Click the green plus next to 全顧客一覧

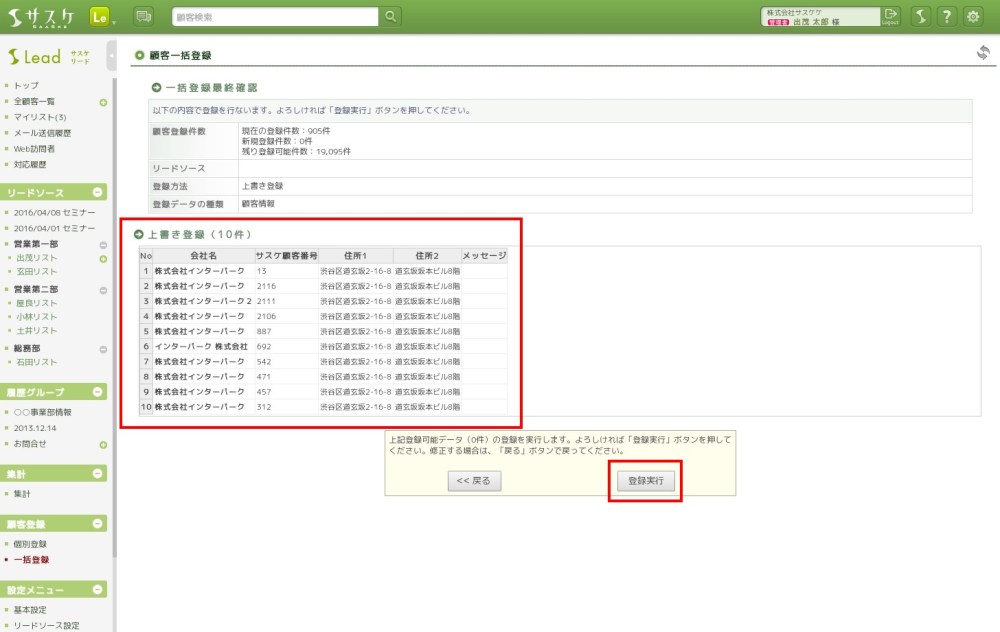[x=103, y=102]
